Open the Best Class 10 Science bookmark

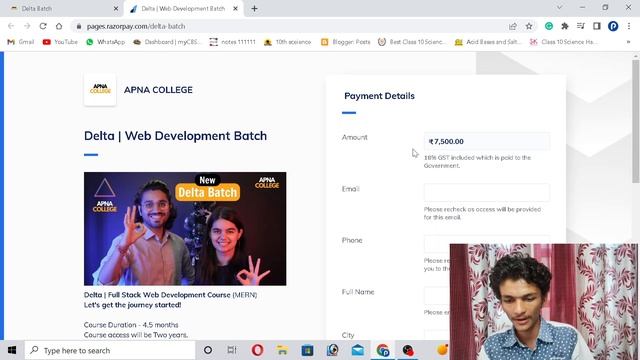click(412, 42)
